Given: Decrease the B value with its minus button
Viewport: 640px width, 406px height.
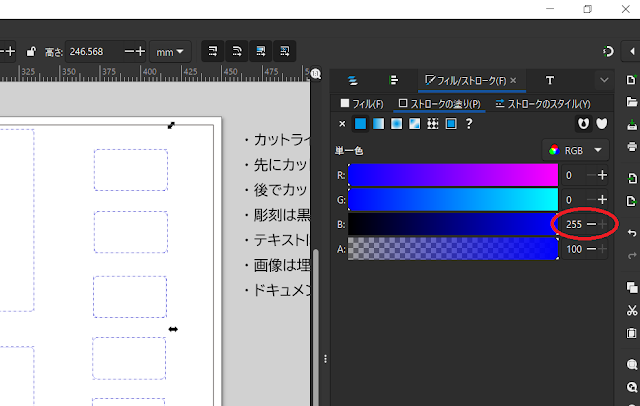Looking at the screenshot, I should click(591, 224).
